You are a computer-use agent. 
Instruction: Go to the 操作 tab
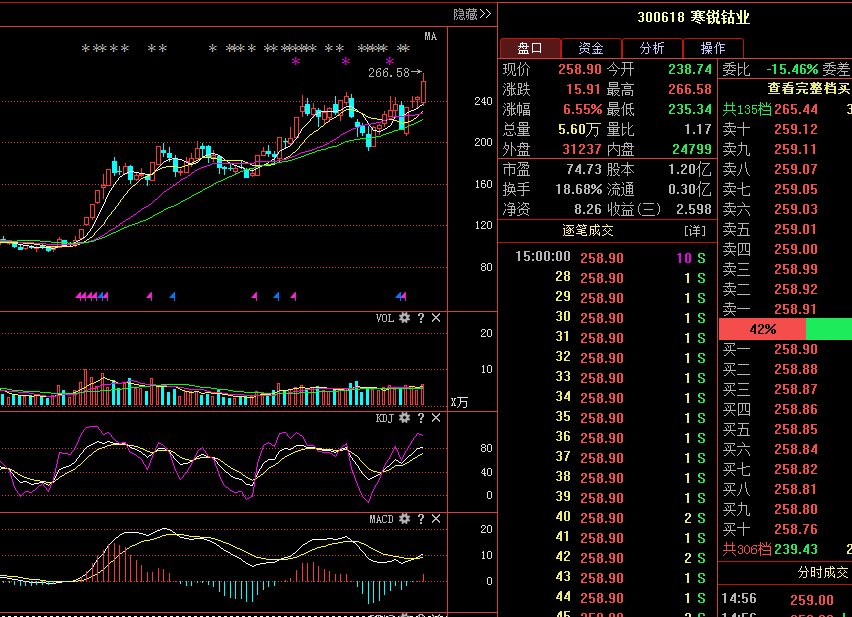click(x=713, y=48)
